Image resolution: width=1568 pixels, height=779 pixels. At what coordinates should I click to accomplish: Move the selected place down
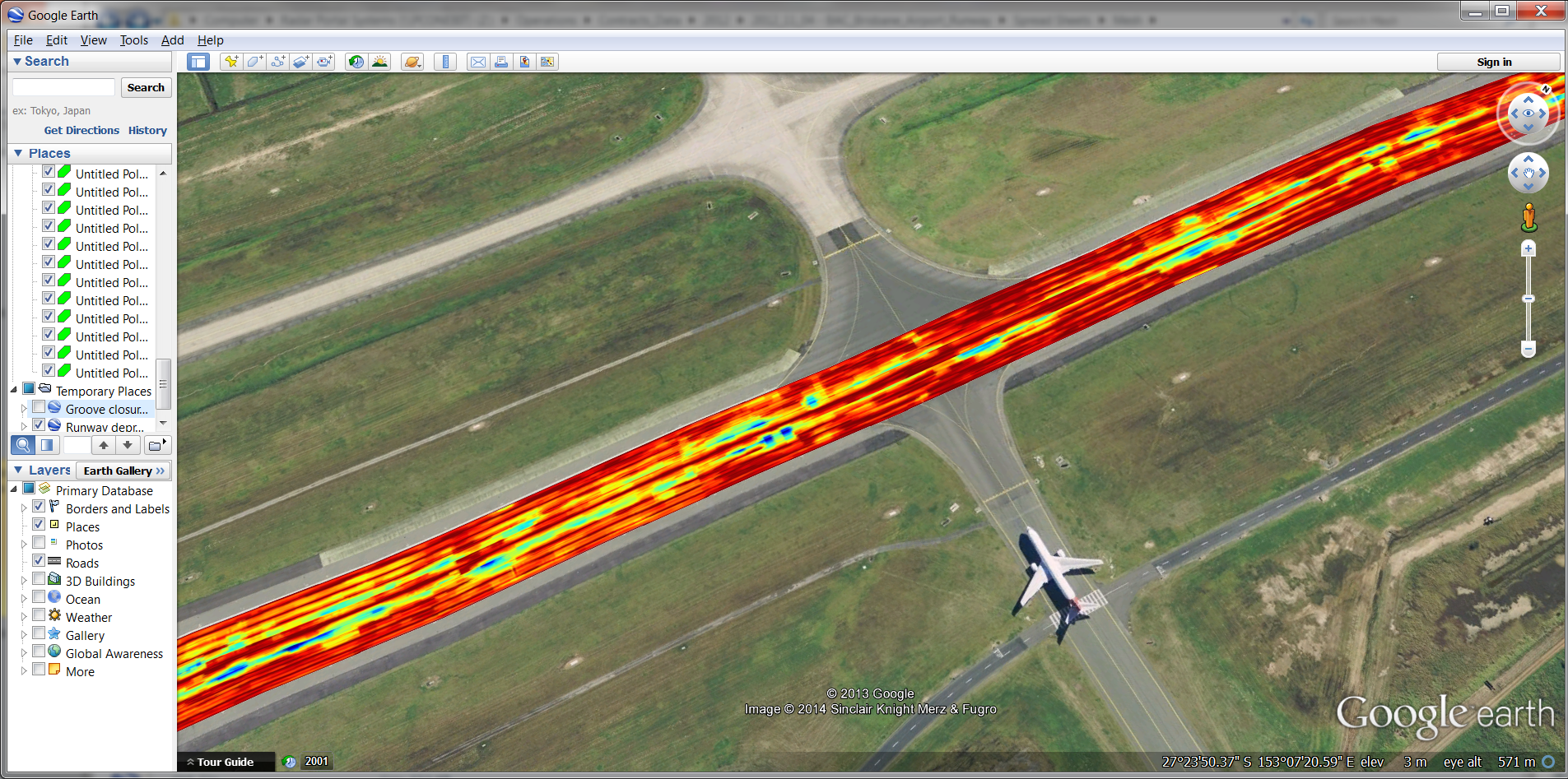127,445
